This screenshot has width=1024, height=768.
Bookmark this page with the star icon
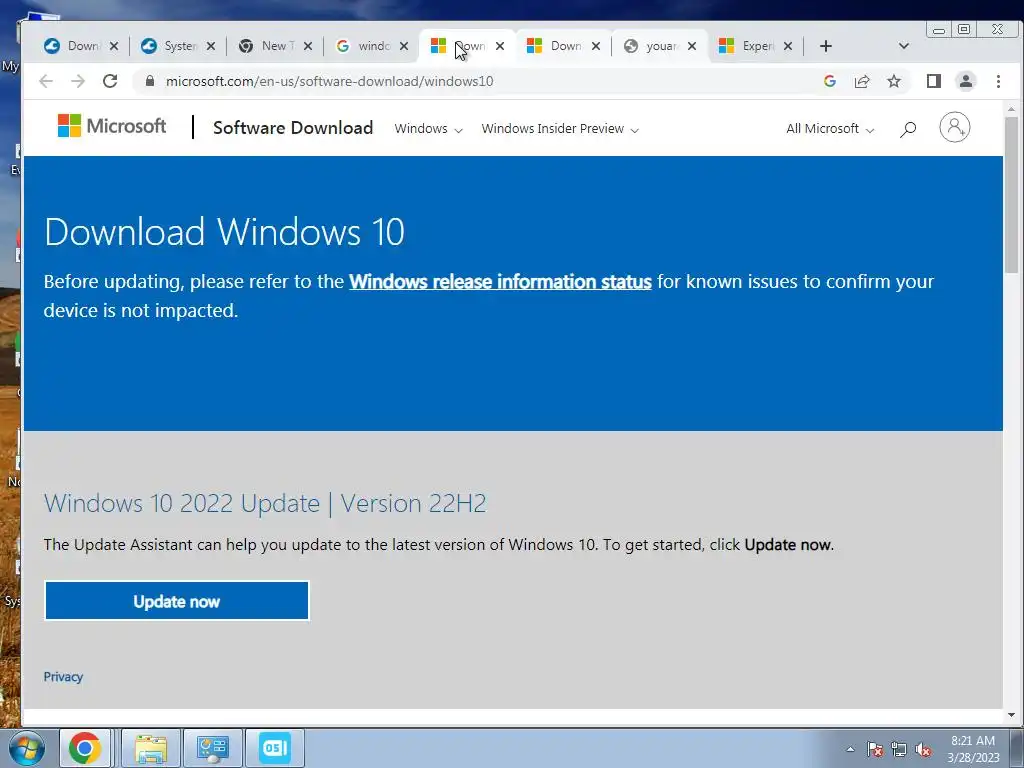(894, 81)
